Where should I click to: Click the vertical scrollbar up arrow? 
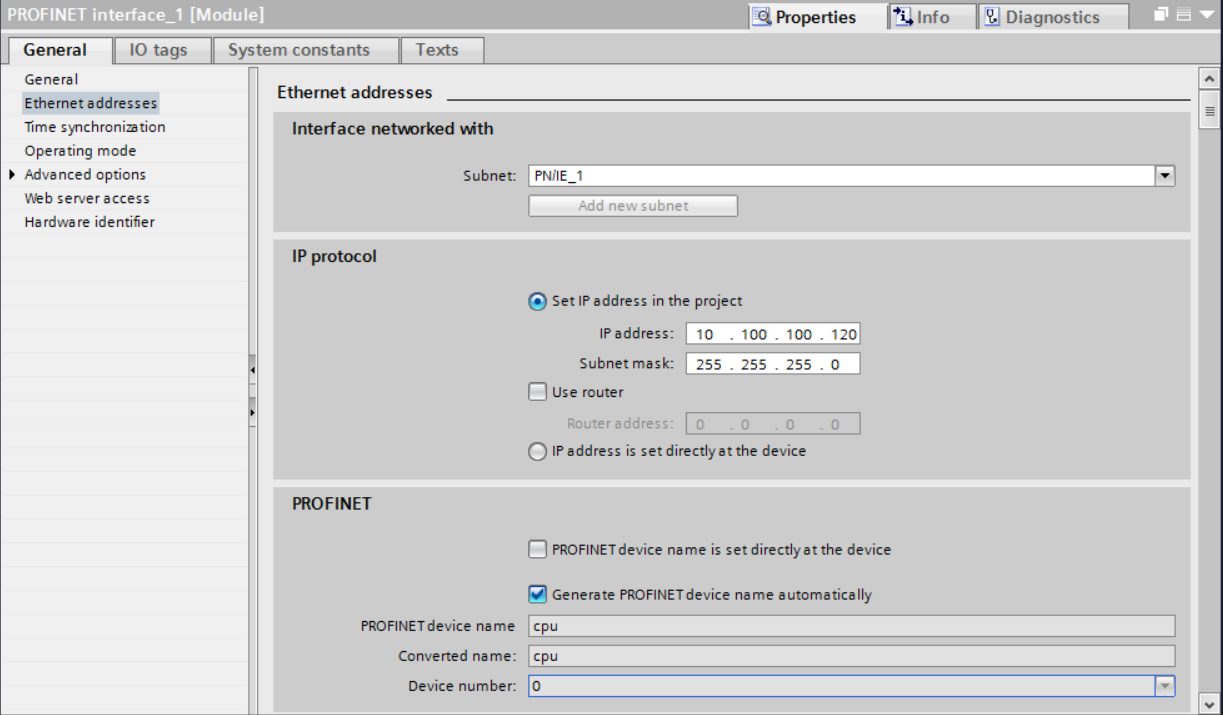pyautogui.click(x=1209, y=78)
